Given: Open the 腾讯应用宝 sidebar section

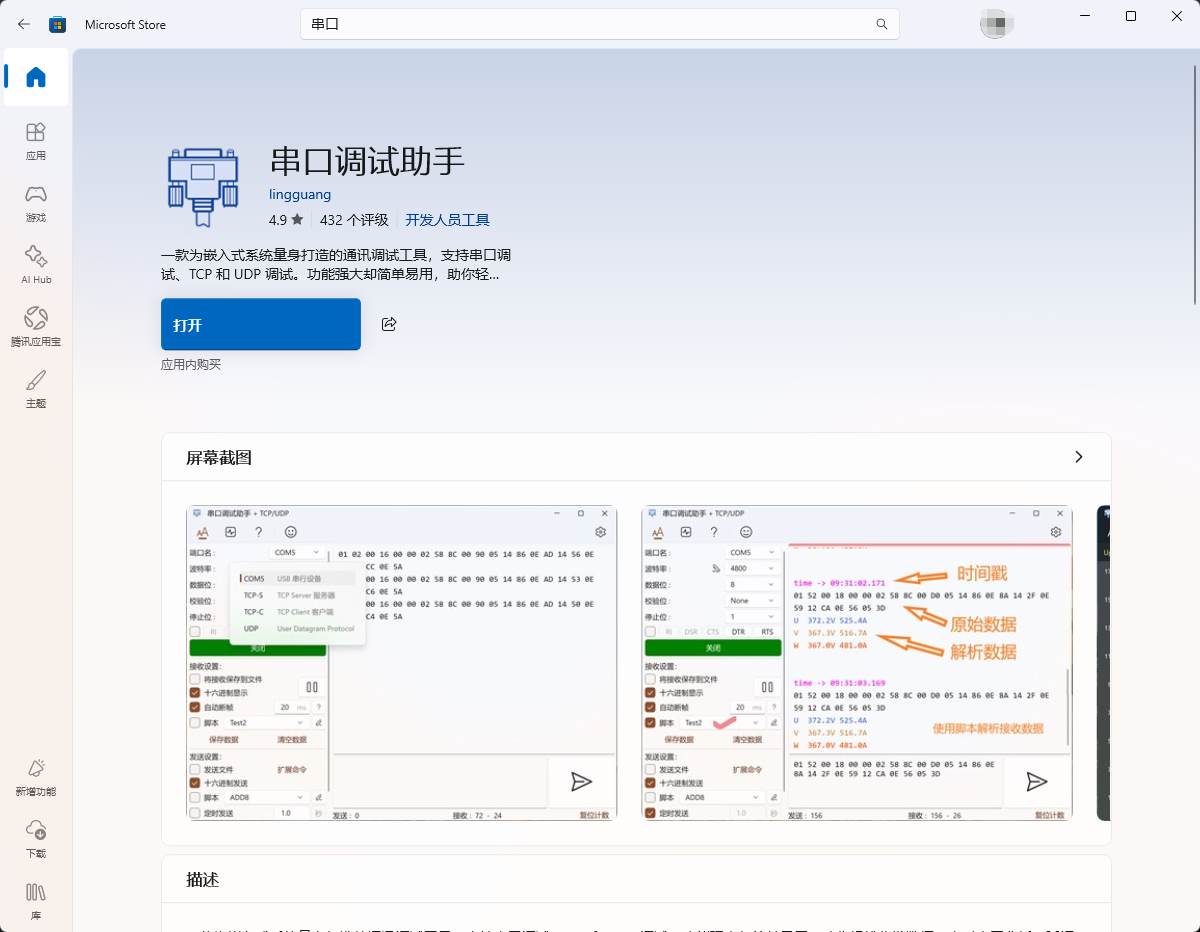Looking at the screenshot, I should click(x=35, y=325).
